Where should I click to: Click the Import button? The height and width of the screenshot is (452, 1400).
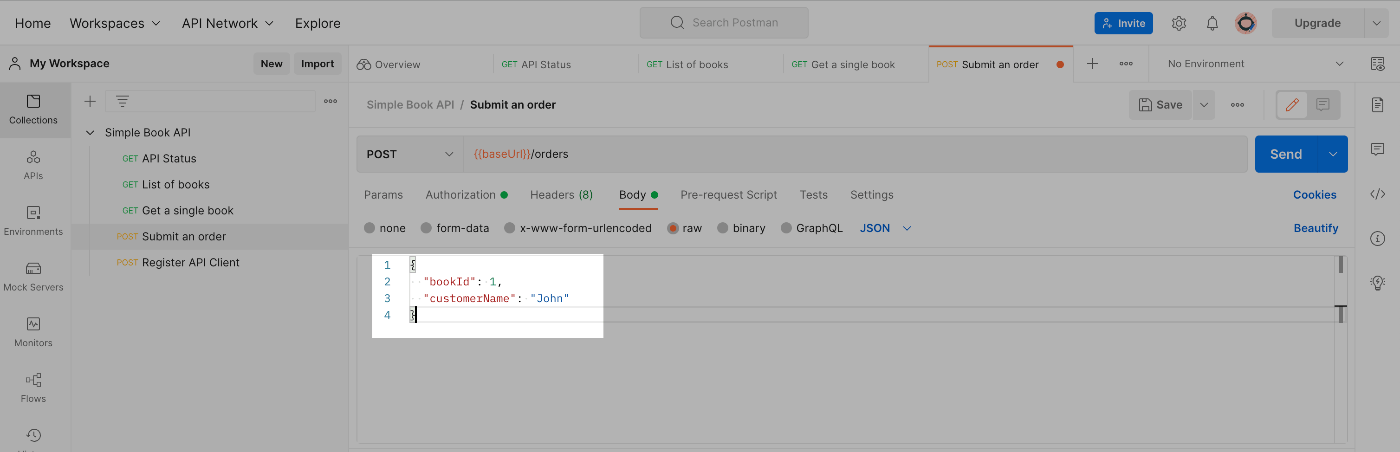tap(318, 63)
